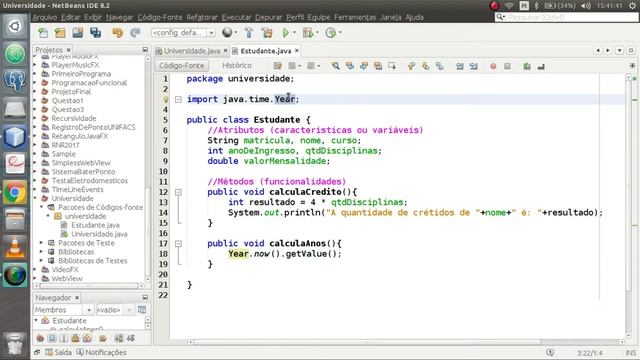This screenshot has height=360, width=640.
Task: Open the Refatorar menu
Action: coord(202,17)
